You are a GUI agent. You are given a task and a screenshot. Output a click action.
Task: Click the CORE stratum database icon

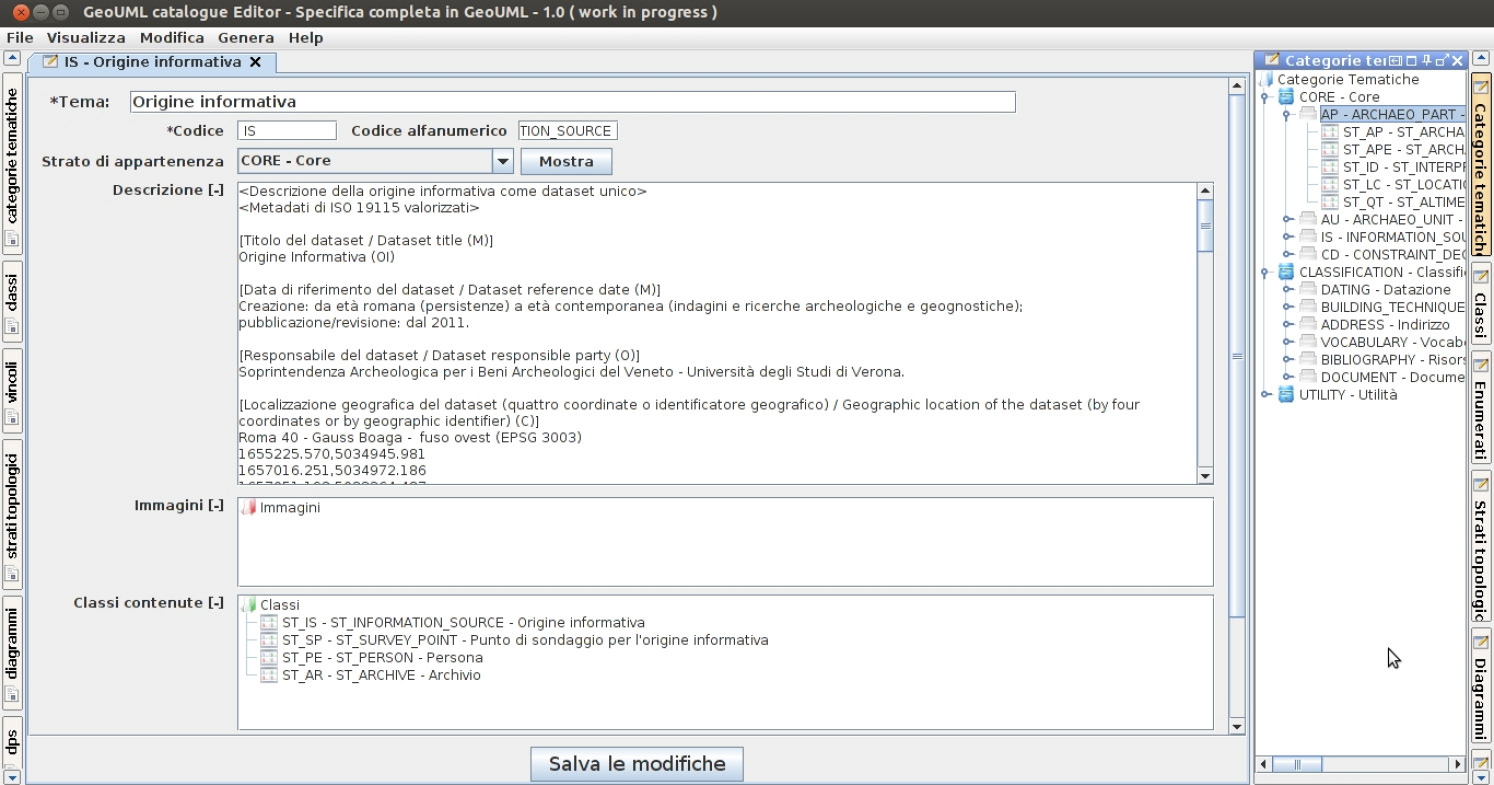pos(1287,97)
